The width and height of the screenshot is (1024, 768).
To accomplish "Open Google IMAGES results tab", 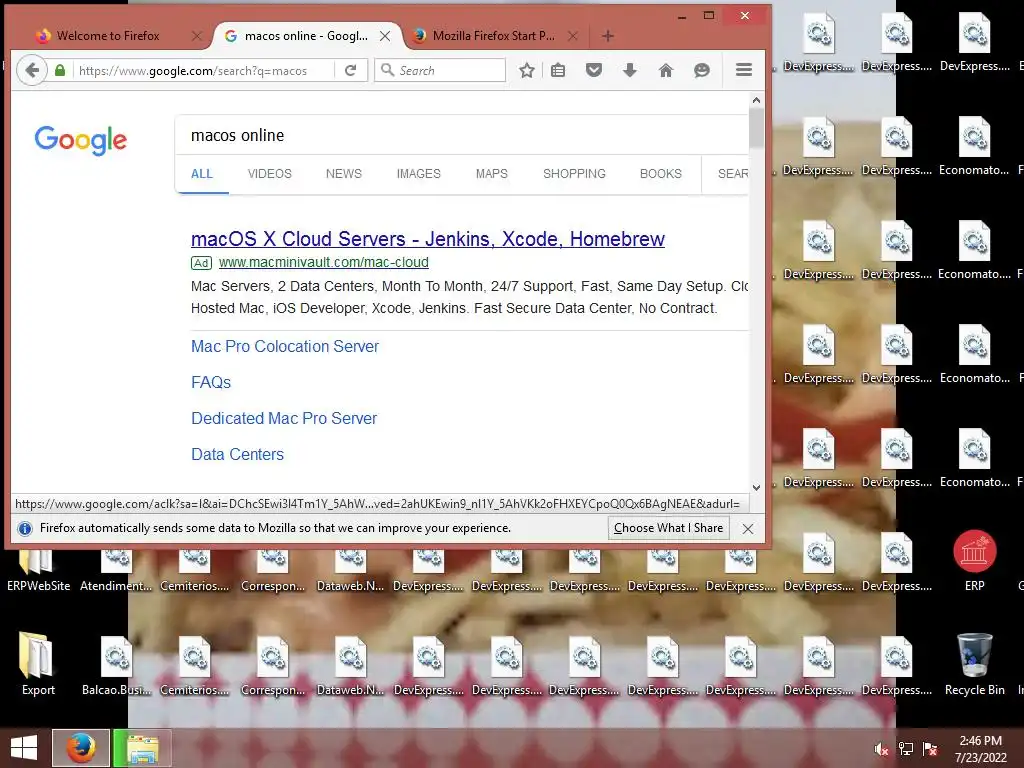I will click(x=419, y=174).
